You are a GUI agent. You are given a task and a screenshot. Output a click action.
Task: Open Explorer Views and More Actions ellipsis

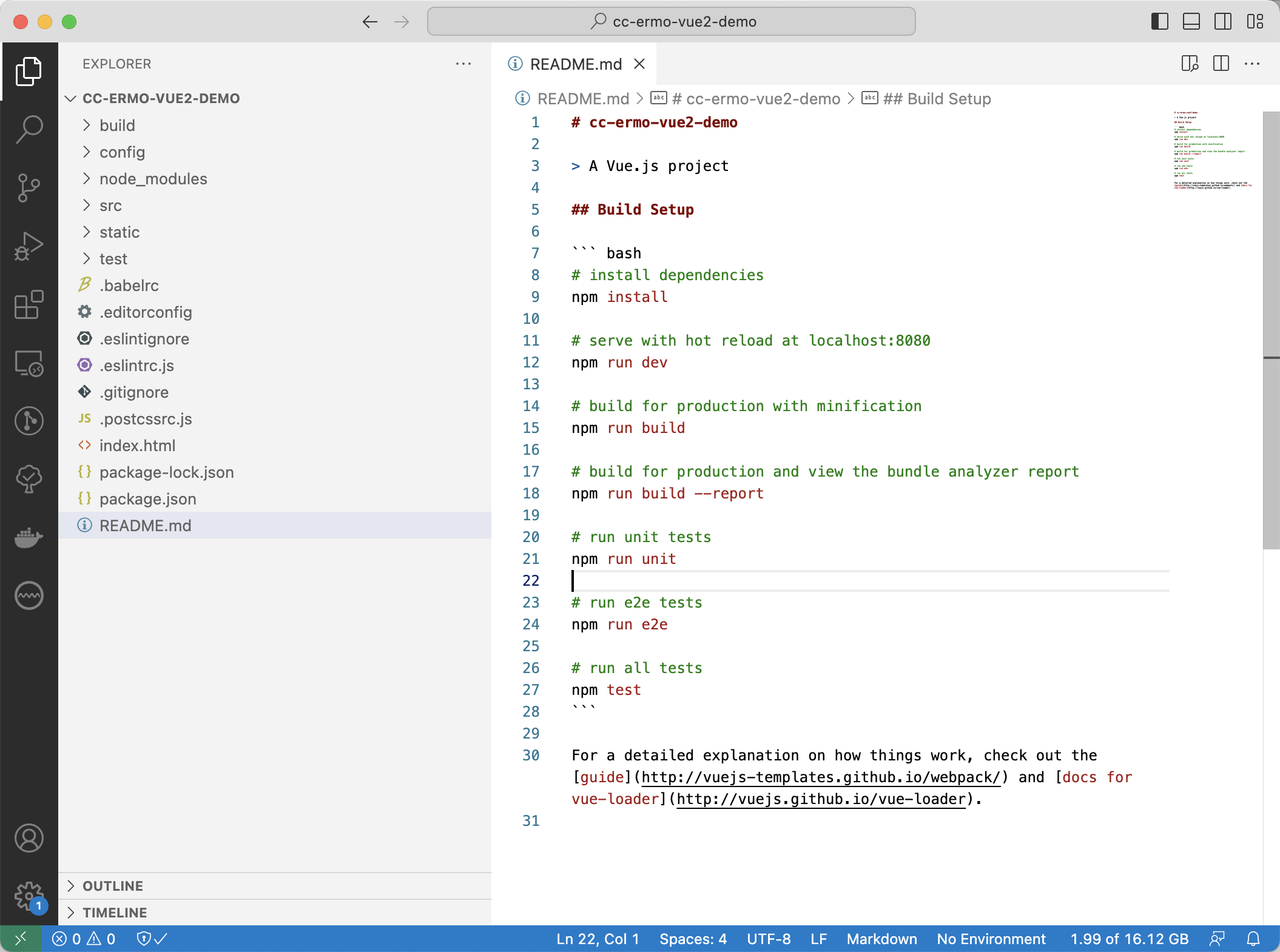point(463,64)
